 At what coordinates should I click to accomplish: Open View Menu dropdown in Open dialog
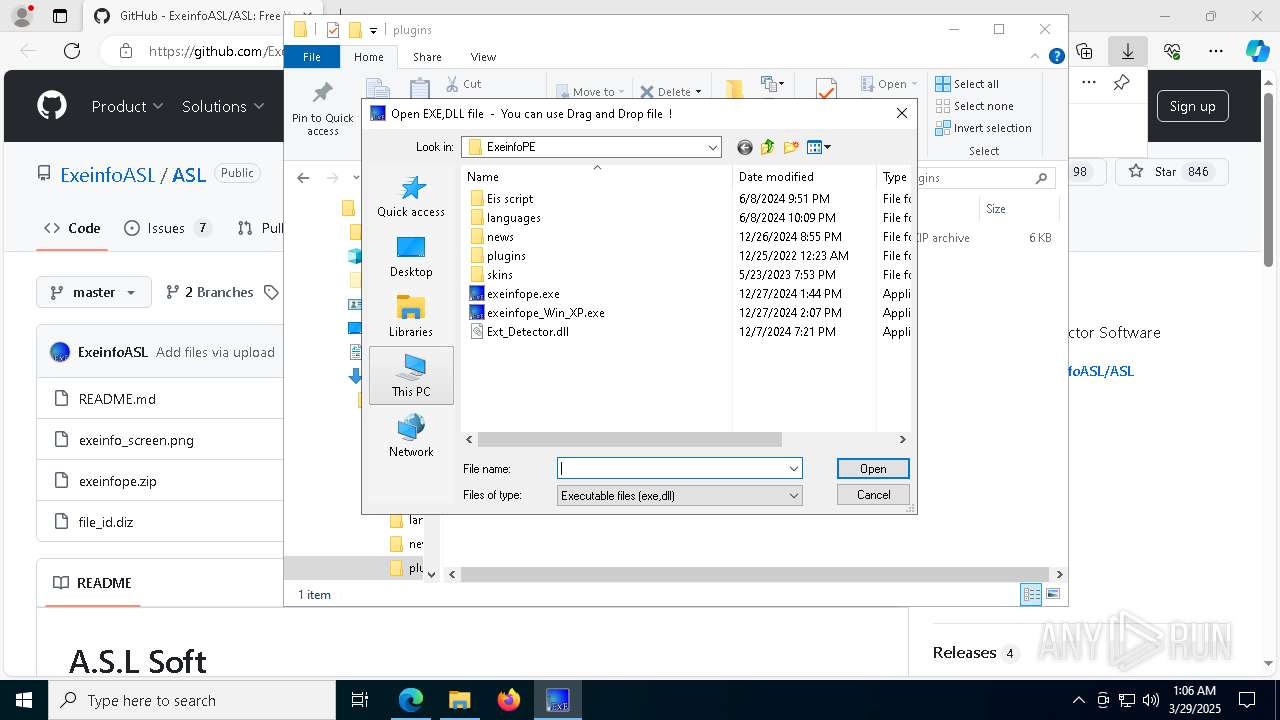tap(819, 147)
